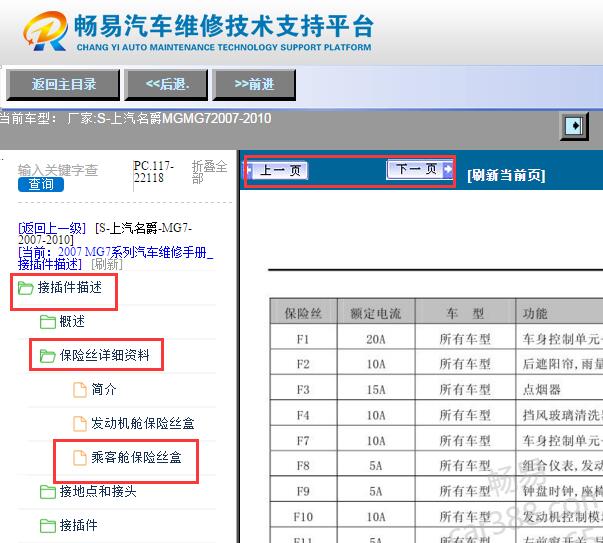Go to next page with 下一页
The width and height of the screenshot is (603, 543).
pos(420,169)
